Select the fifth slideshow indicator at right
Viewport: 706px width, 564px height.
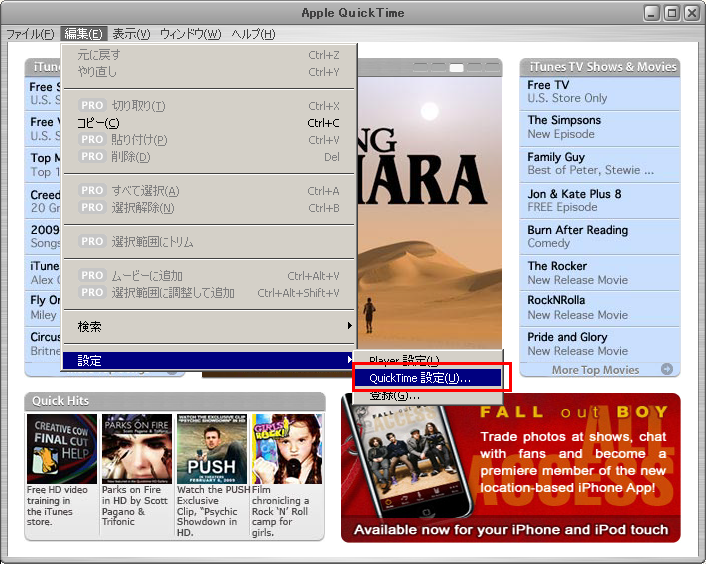click(492, 68)
